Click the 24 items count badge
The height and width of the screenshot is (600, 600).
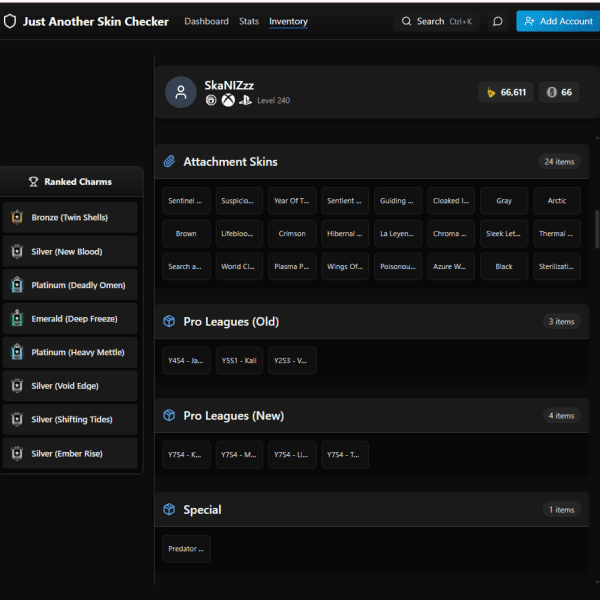[x=559, y=161]
